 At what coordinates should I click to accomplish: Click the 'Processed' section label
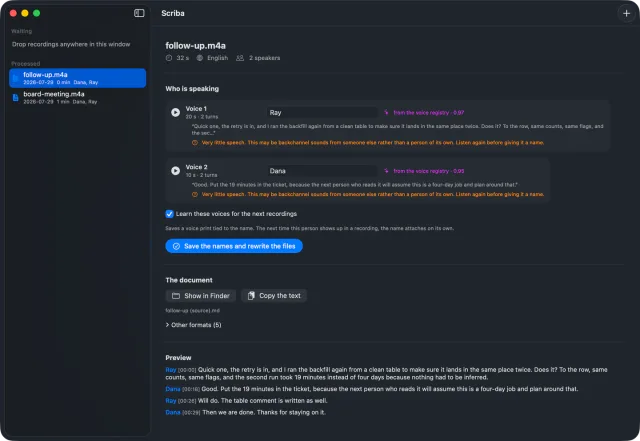(x=25, y=64)
